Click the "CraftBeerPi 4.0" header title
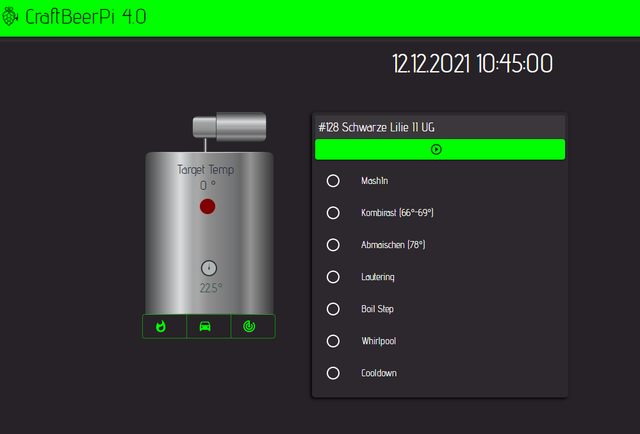The height and width of the screenshot is (434, 640). [x=86, y=17]
